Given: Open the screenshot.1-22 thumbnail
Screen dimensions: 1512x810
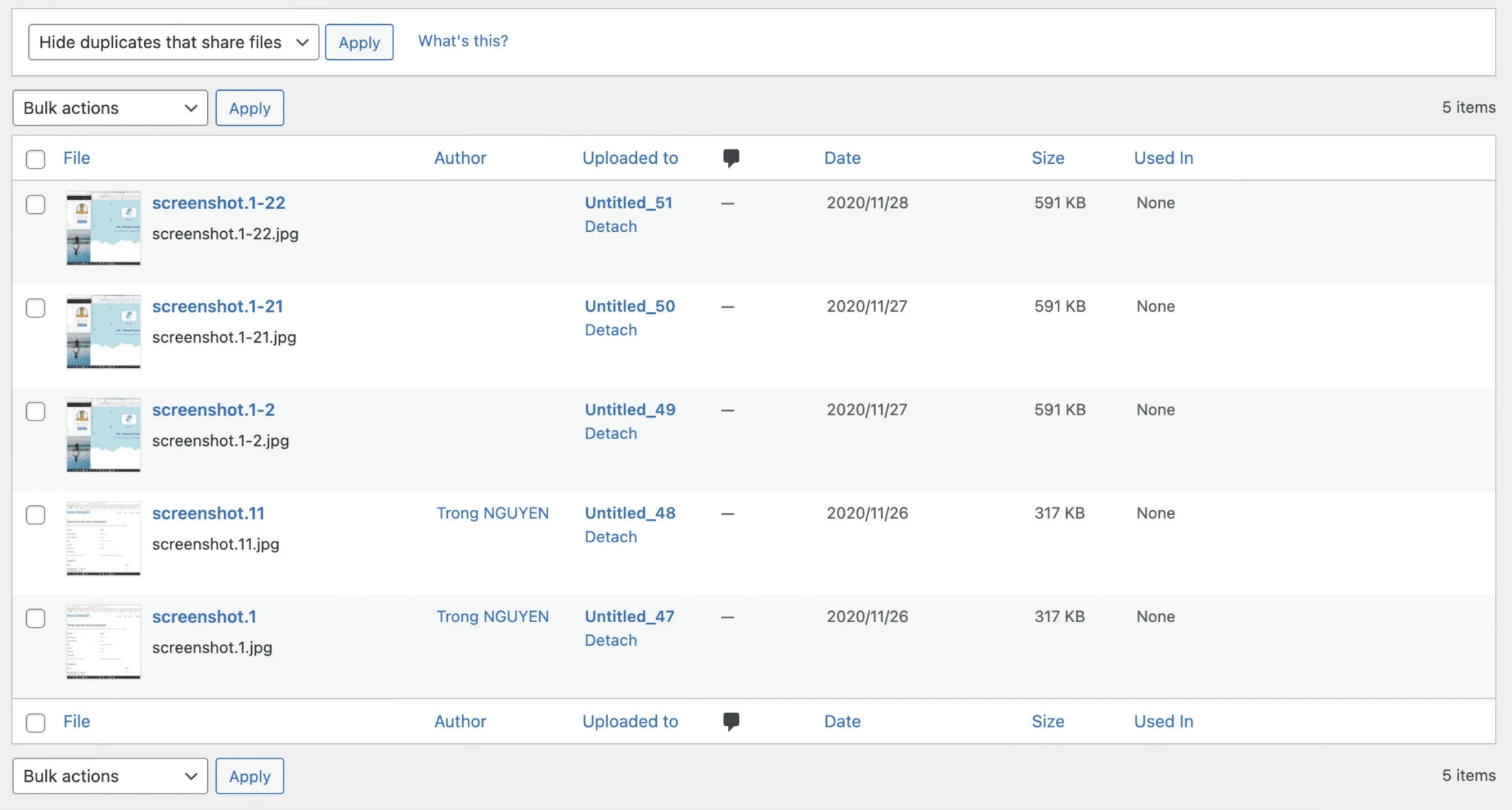Looking at the screenshot, I should coord(104,228).
